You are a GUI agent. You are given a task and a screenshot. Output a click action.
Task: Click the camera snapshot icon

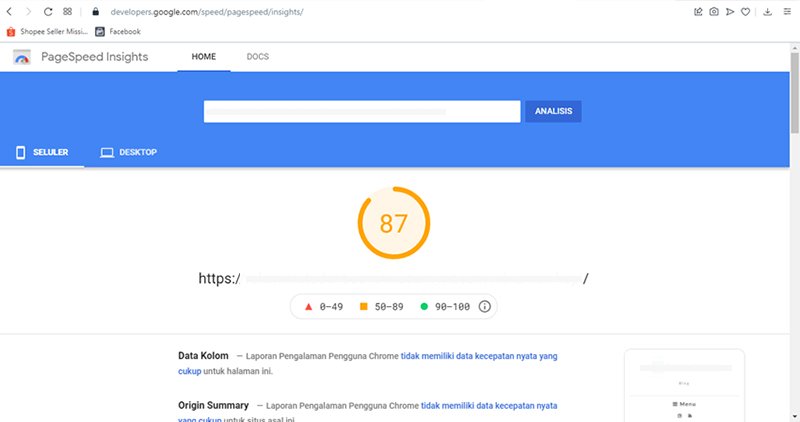tap(714, 11)
